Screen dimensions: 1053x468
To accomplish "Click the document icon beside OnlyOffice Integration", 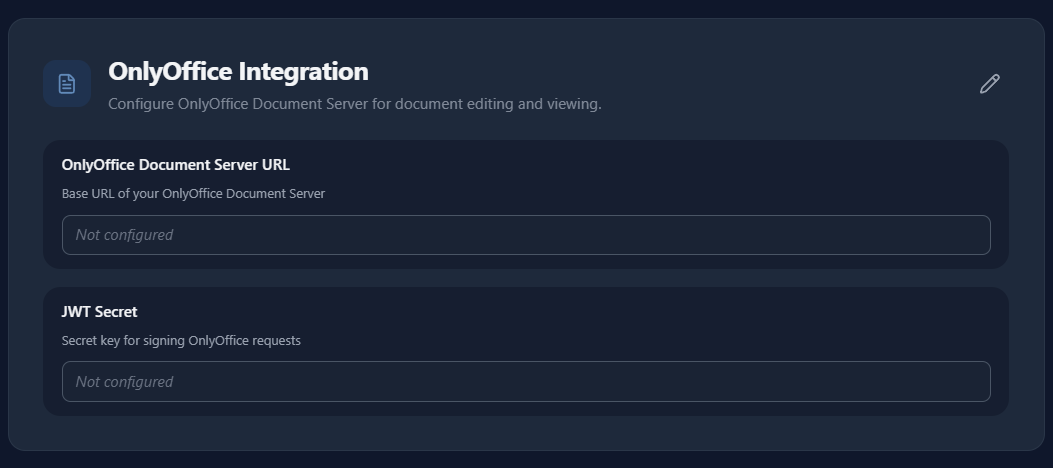I will [x=67, y=84].
